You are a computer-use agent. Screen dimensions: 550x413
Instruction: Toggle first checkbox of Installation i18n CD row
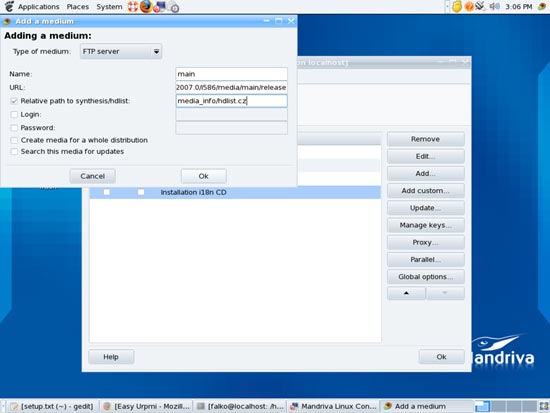point(107,192)
